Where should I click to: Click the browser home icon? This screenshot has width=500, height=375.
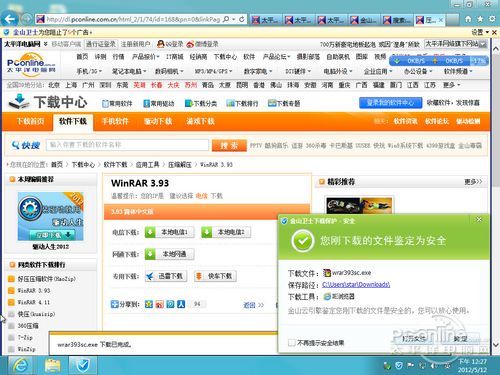pos(468,19)
